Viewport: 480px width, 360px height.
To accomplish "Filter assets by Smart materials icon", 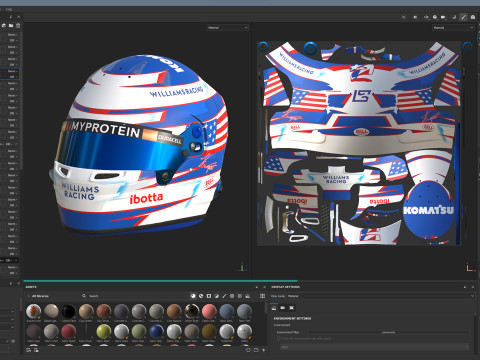I will [201, 296].
